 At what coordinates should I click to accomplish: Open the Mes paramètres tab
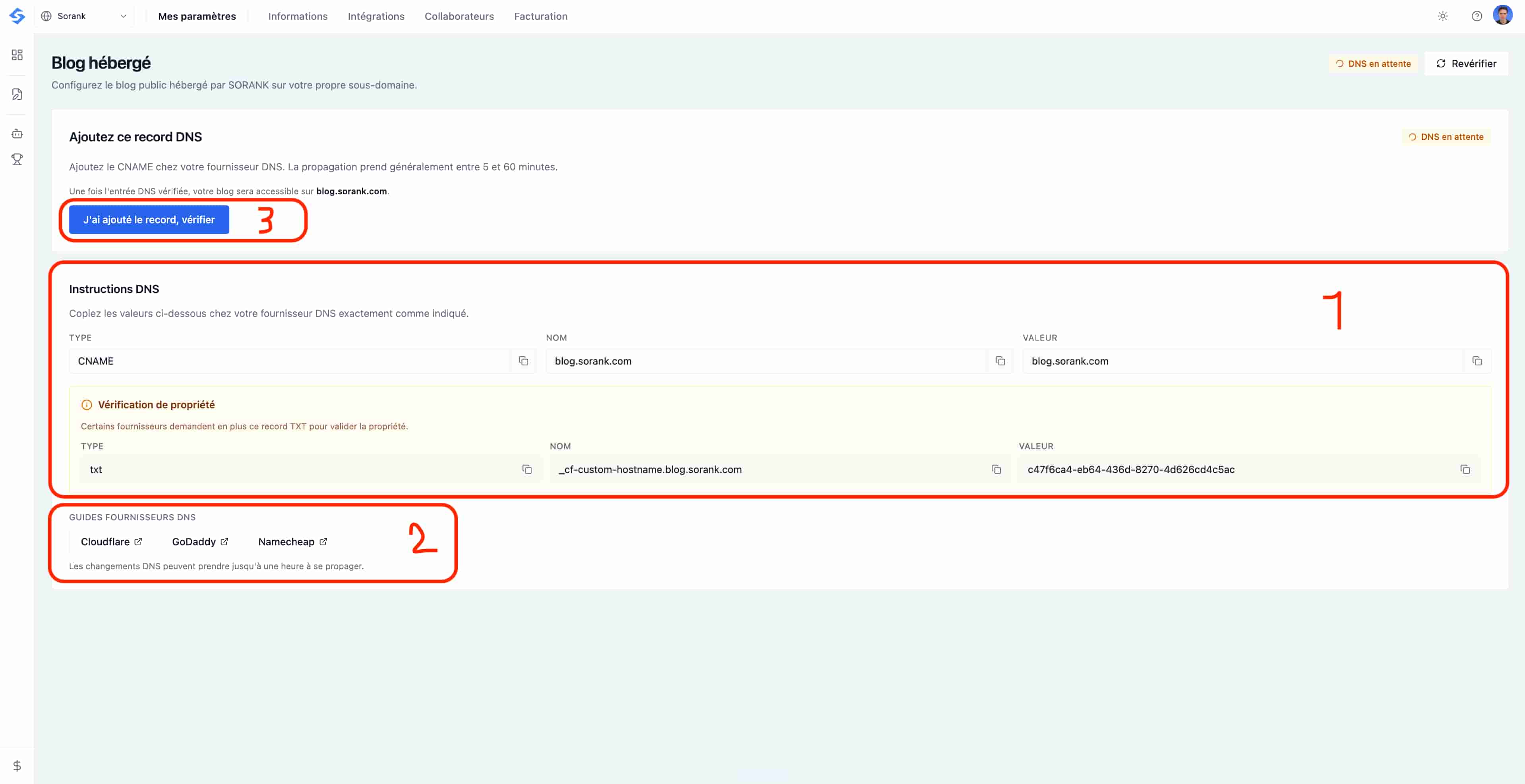[197, 16]
